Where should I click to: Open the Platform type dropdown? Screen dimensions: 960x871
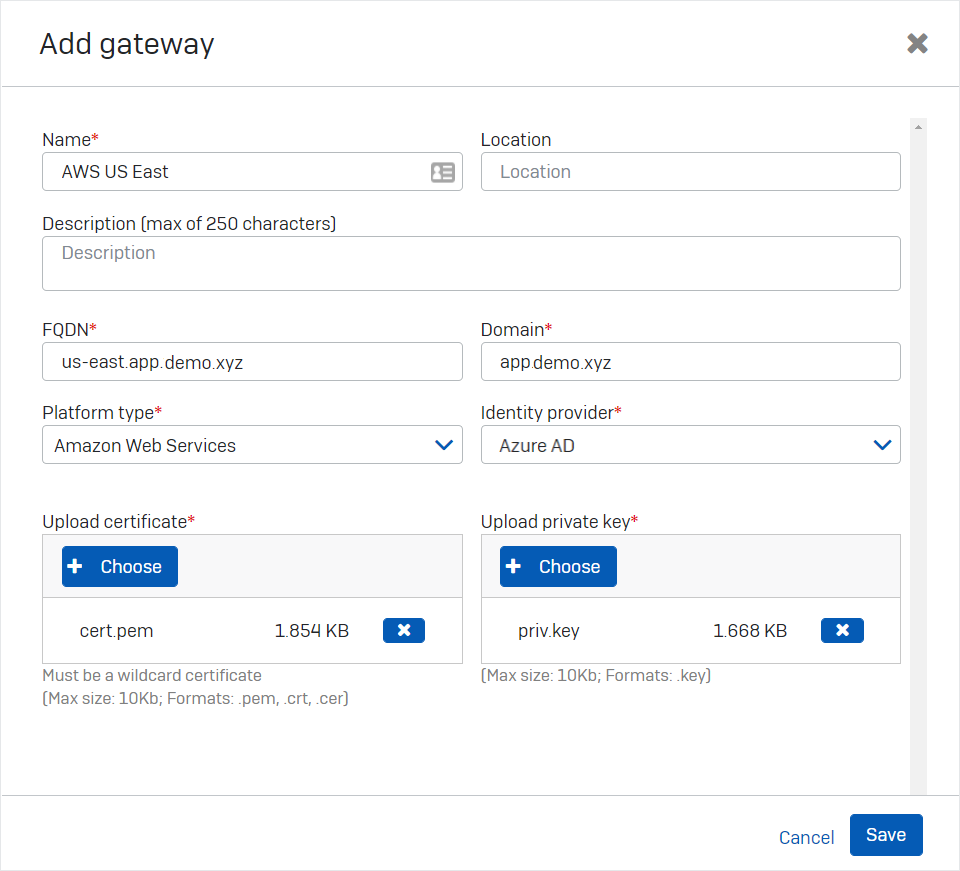tap(252, 445)
